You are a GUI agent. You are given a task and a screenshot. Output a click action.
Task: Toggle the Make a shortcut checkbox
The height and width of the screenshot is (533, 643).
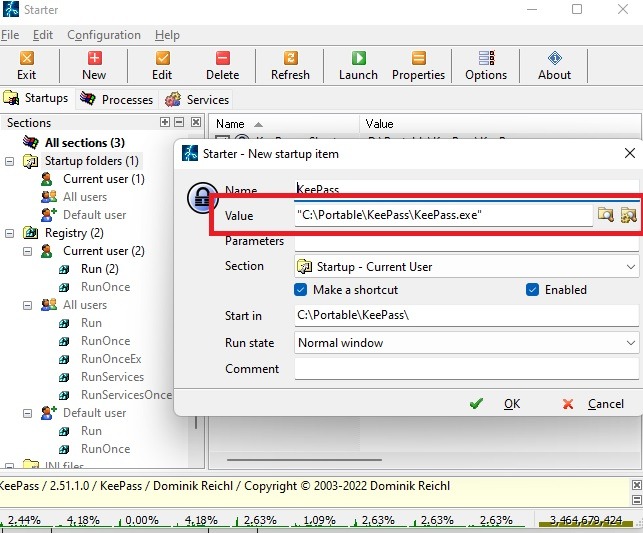pos(300,290)
